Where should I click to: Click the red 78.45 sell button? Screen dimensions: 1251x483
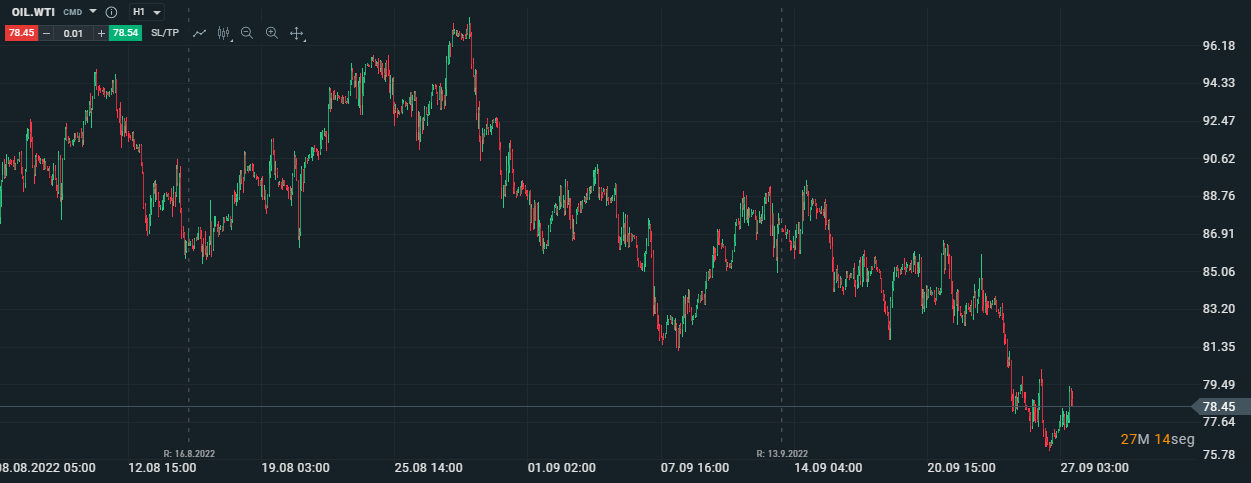21,33
